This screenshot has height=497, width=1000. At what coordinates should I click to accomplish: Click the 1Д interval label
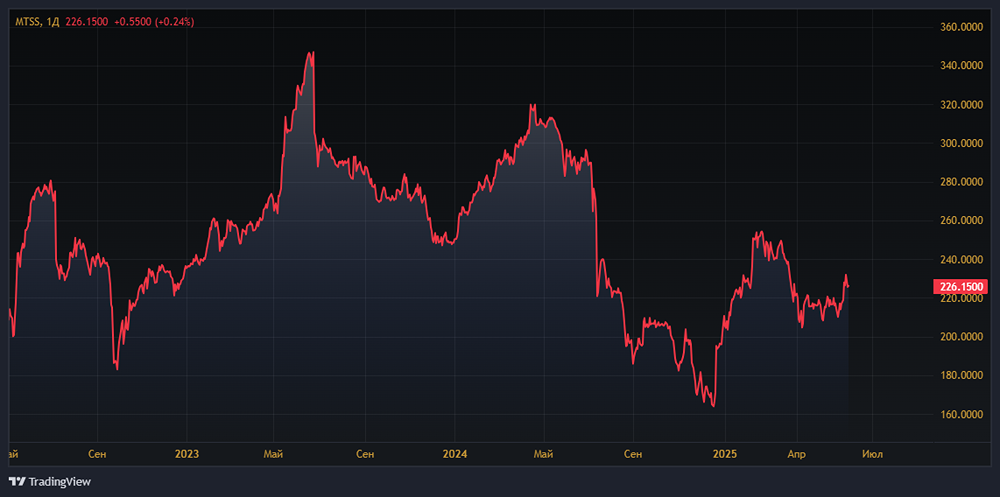[54, 22]
